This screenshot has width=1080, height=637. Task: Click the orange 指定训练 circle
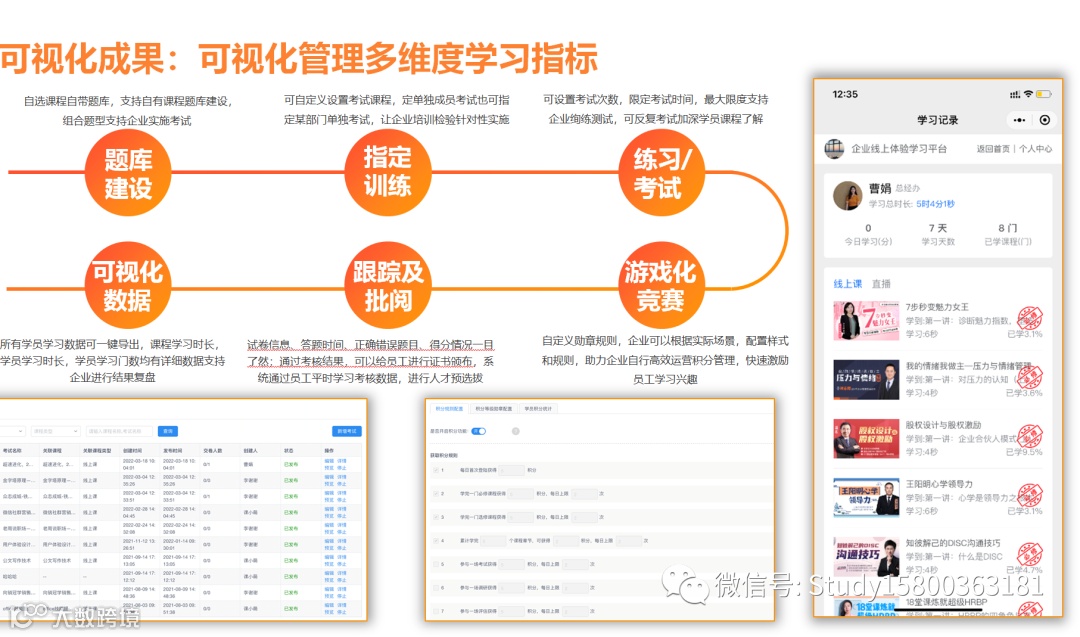pyautogui.click(x=387, y=171)
